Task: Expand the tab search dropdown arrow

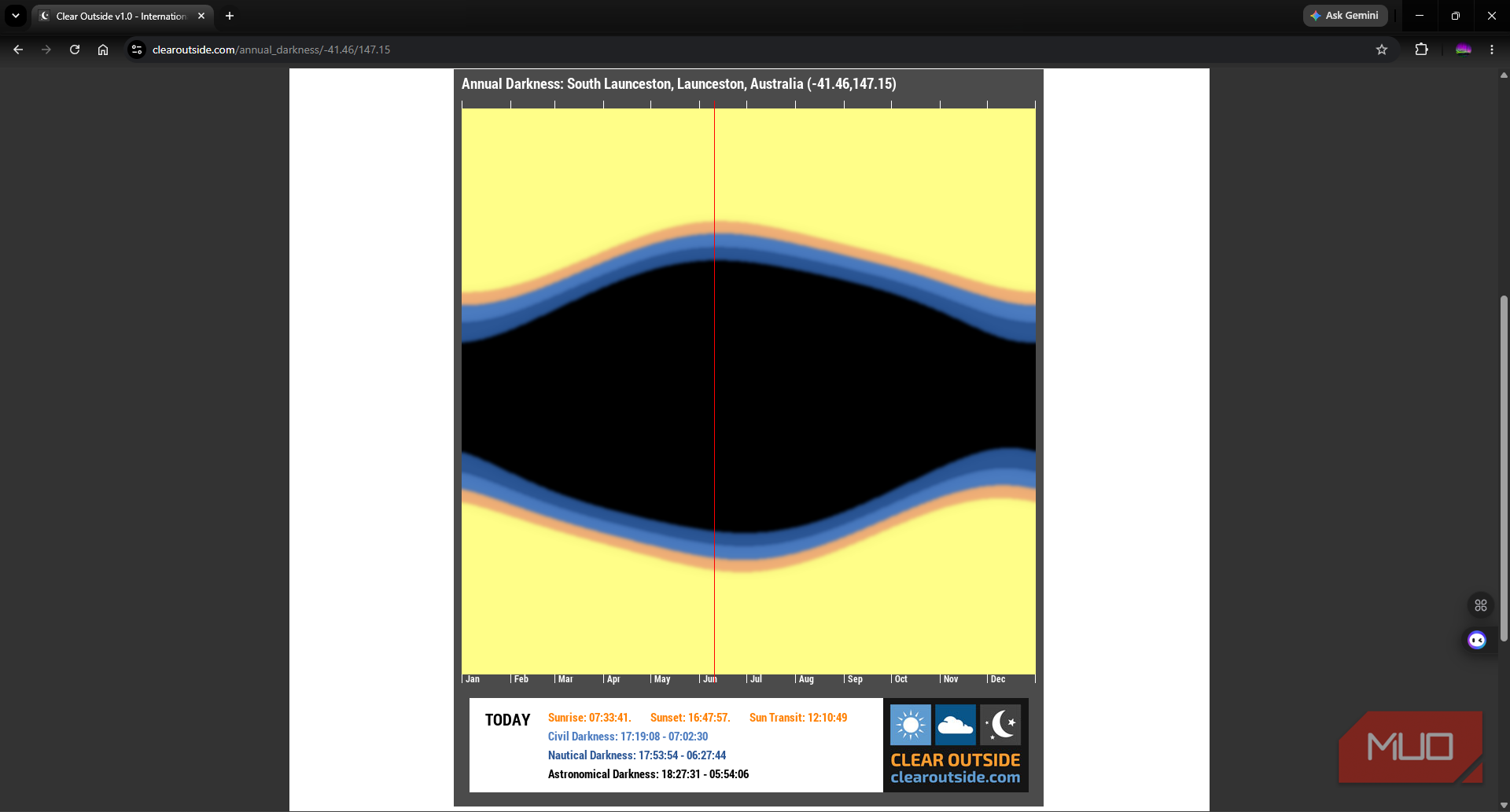Action: 16,16
